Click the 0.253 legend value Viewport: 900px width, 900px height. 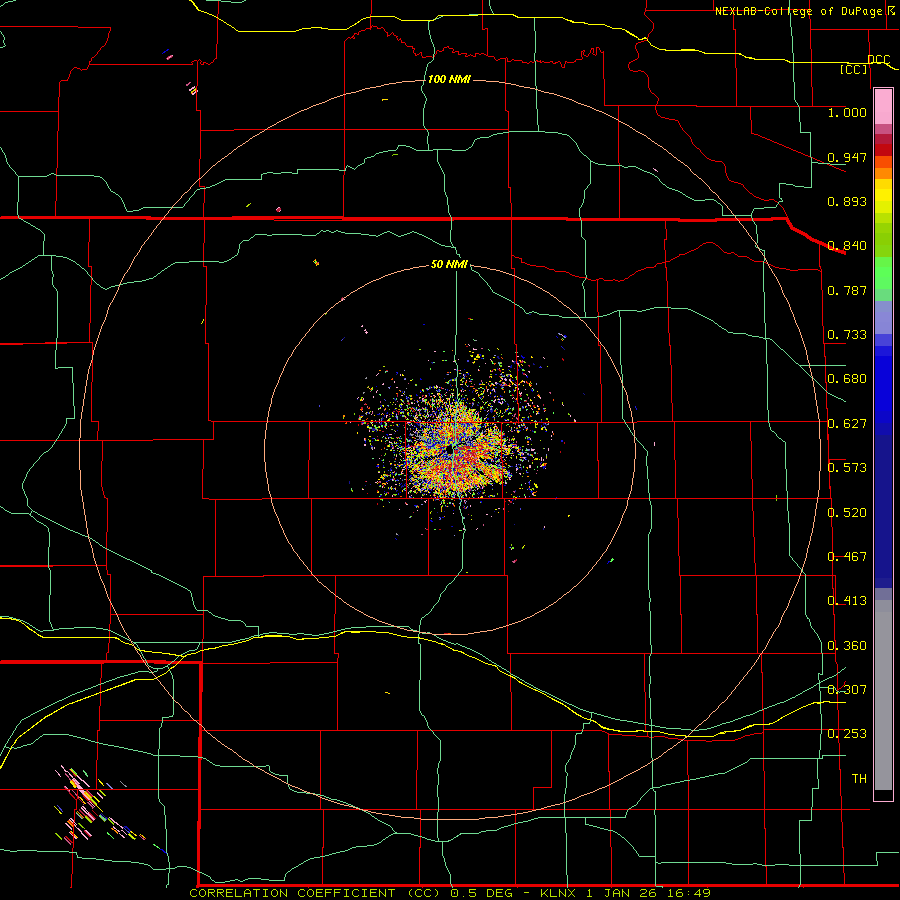tap(847, 734)
